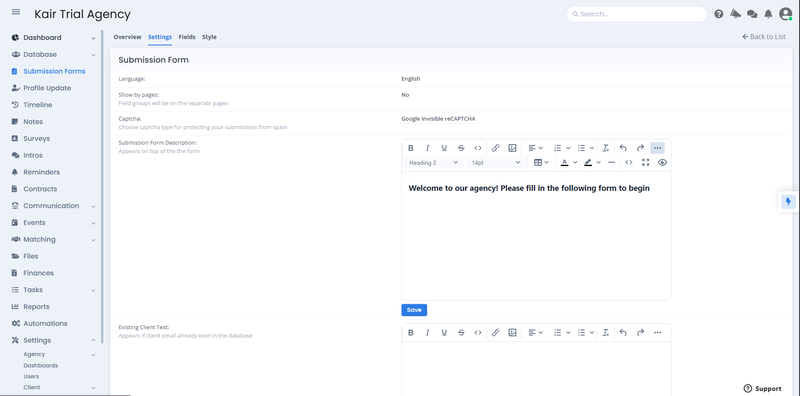Image resolution: width=800 pixels, height=396 pixels.
Task: Open user account avatar menu
Action: tap(786, 14)
